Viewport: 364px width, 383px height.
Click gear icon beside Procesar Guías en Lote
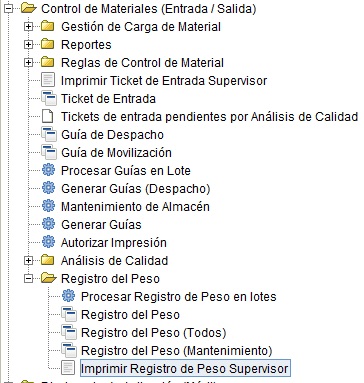(48, 170)
